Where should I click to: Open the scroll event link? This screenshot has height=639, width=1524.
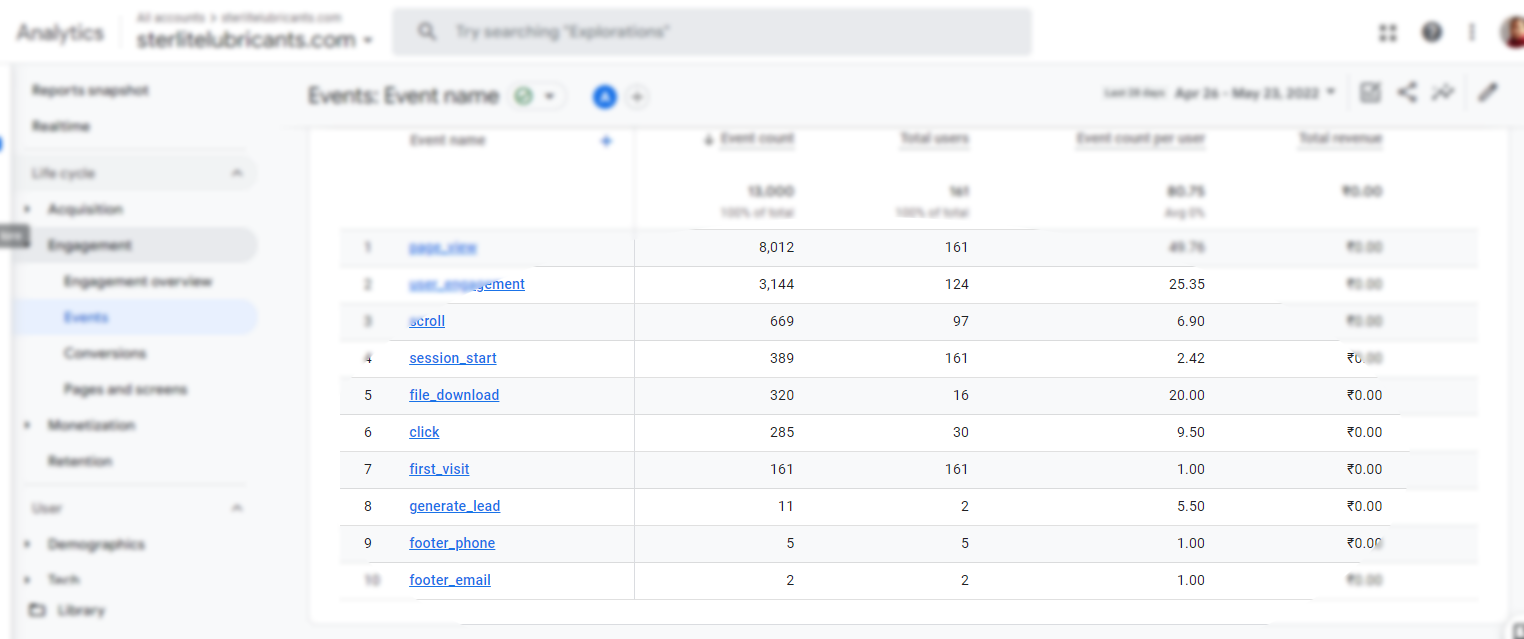click(x=427, y=321)
